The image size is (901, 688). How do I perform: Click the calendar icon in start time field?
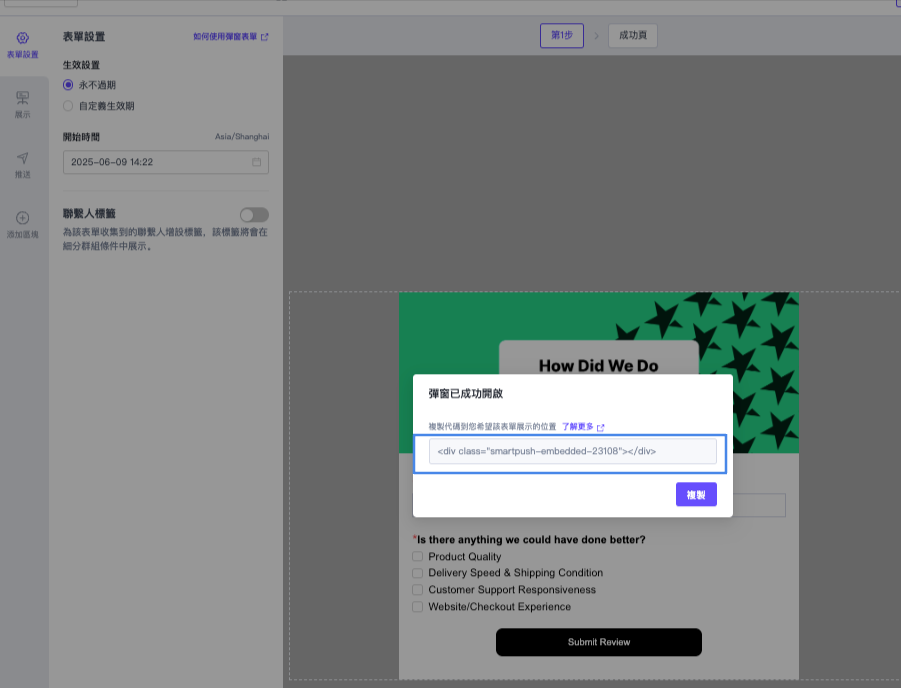click(x=257, y=162)
